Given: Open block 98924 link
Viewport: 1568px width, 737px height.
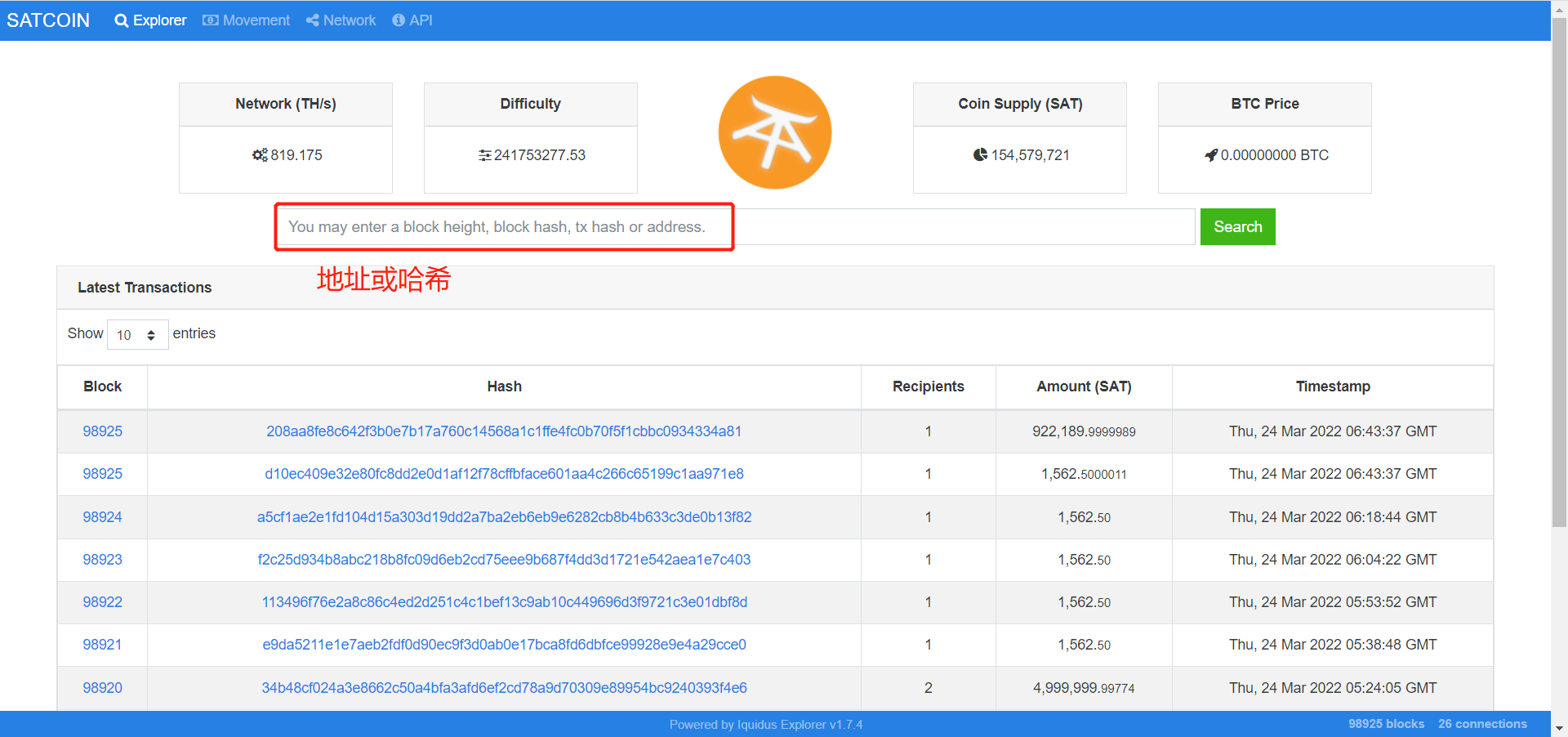Looking at the screenshot, I should [x=102, y=517].
